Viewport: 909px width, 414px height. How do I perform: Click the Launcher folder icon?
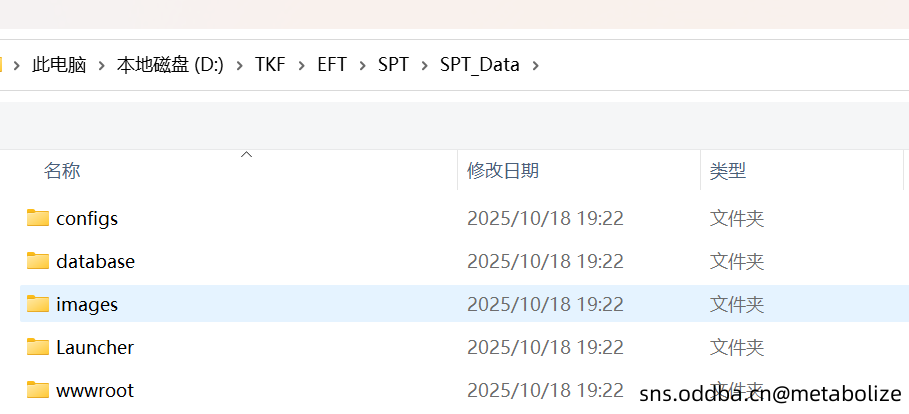click(x=38, y=347)
